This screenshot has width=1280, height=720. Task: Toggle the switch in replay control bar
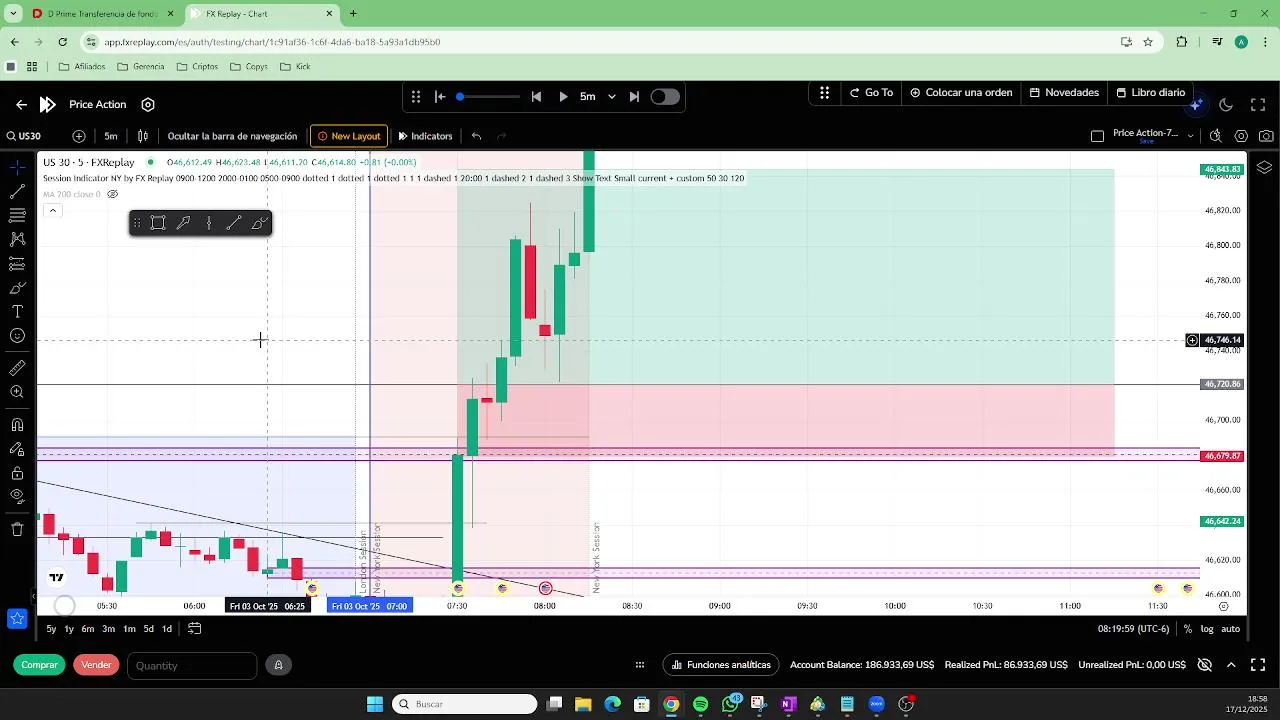[665, 97]
